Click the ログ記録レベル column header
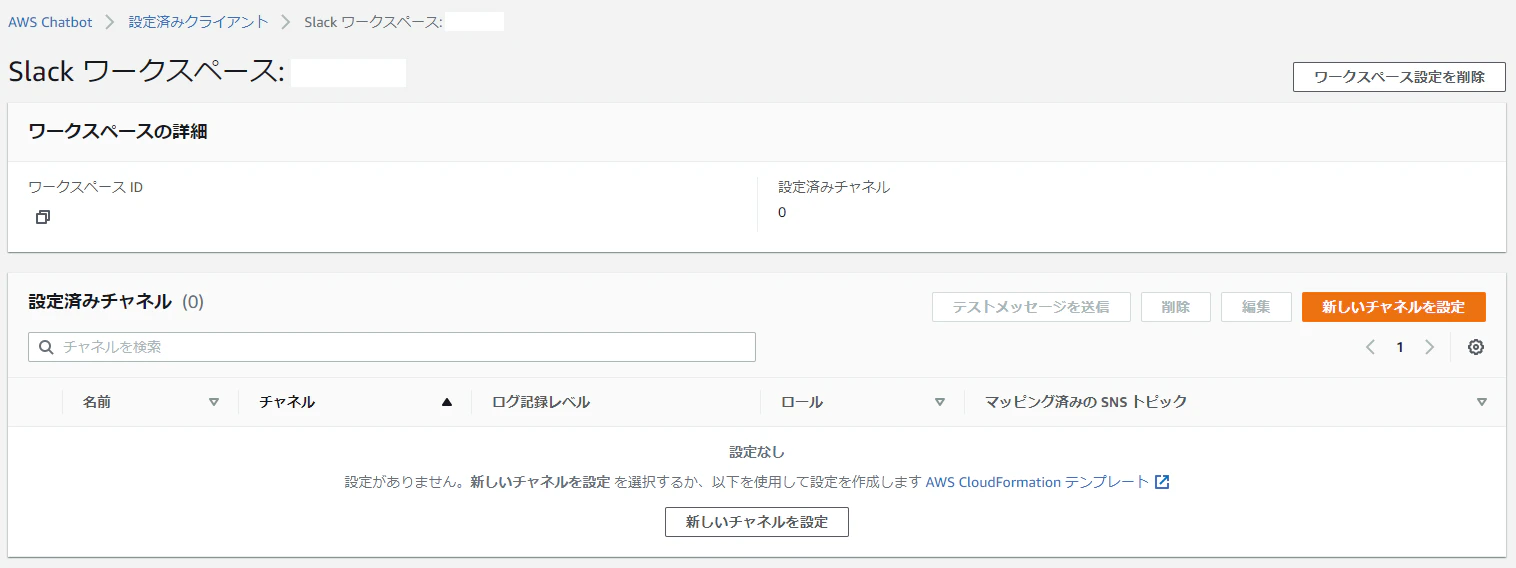The width and height of the screenshot is (1516, 568). click(541, 402)
